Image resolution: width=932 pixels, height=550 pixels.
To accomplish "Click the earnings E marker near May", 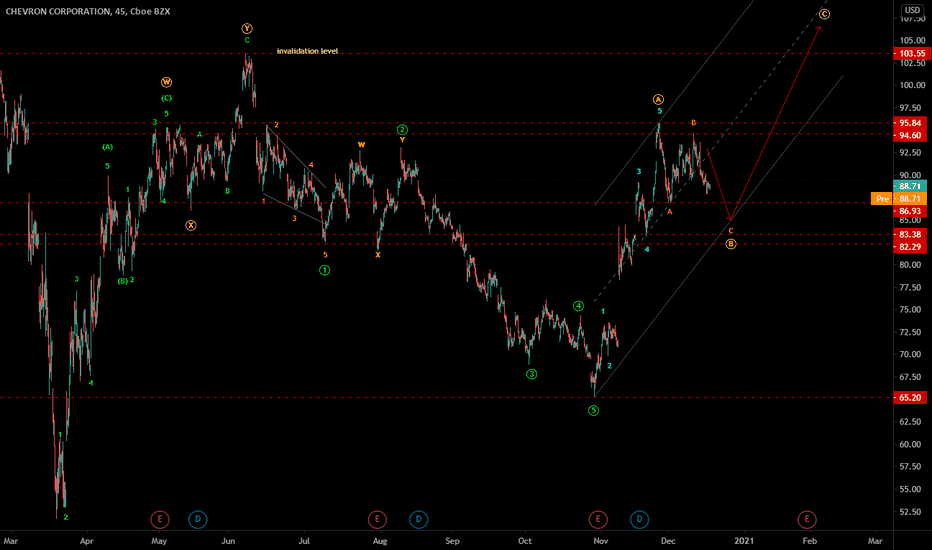I will click(159, 519).
